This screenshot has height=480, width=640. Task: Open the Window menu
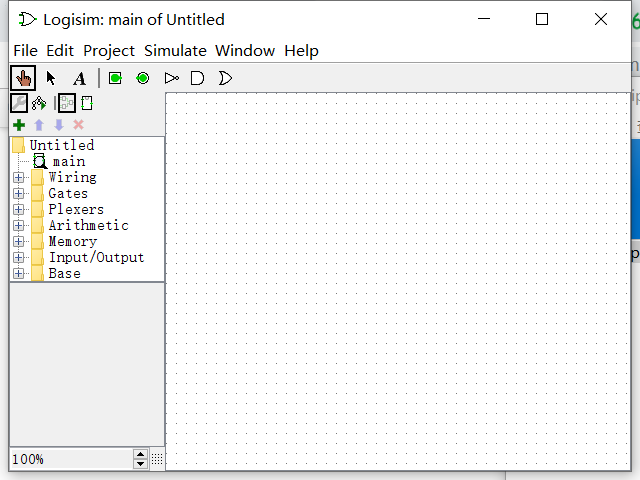tap(245, 51)
